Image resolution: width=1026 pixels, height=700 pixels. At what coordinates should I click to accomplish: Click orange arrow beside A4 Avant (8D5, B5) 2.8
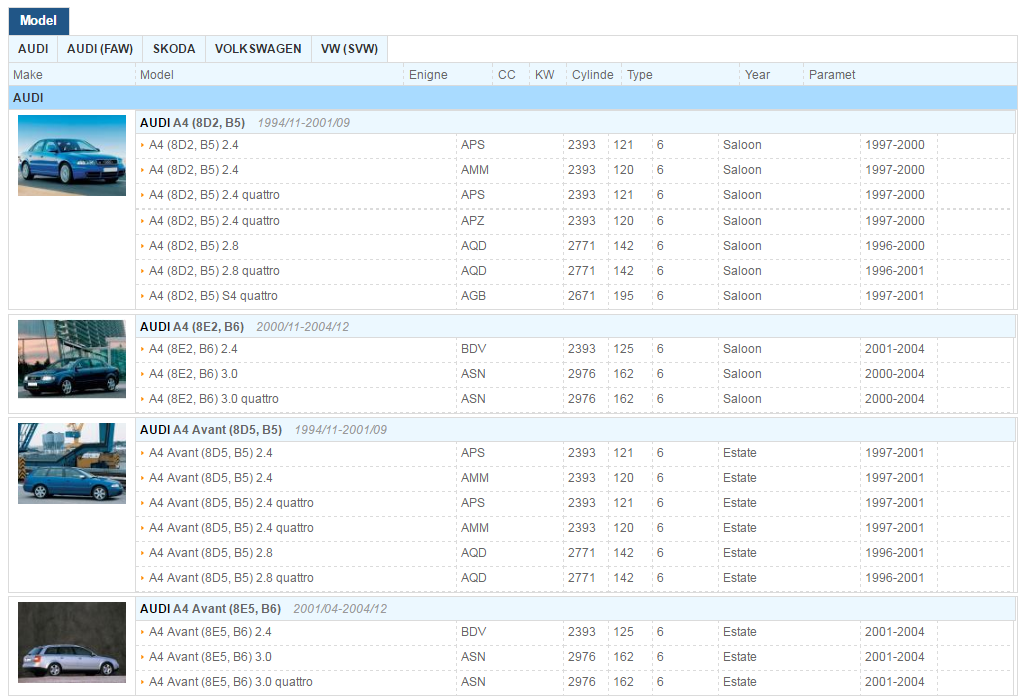(143, 553)
